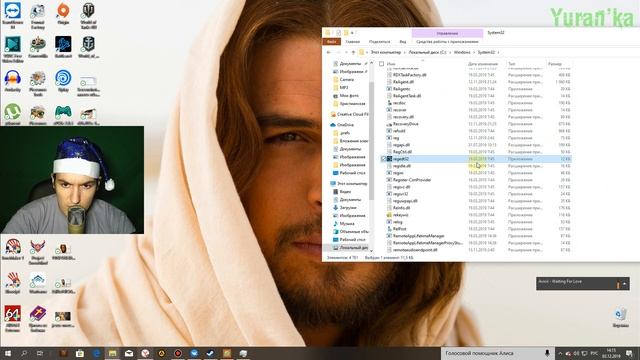Viewport: 640px width, 360px height.
Task: Open the ePSXe gamepad desktop shortcut
Action: (63, 114)
